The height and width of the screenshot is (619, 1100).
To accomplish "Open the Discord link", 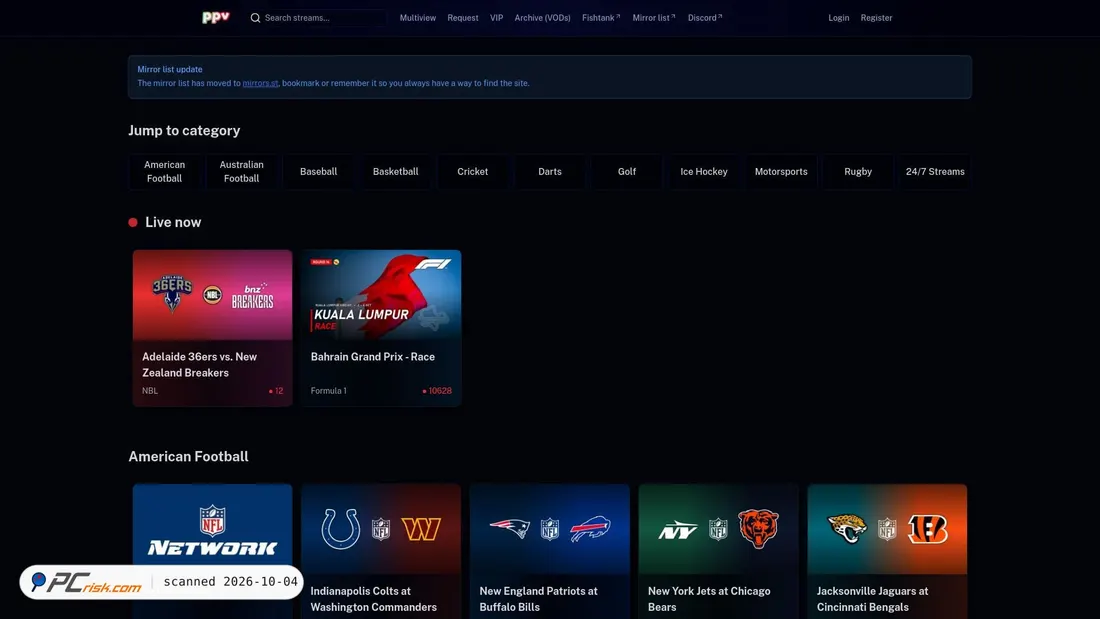I will coord(705,18).
